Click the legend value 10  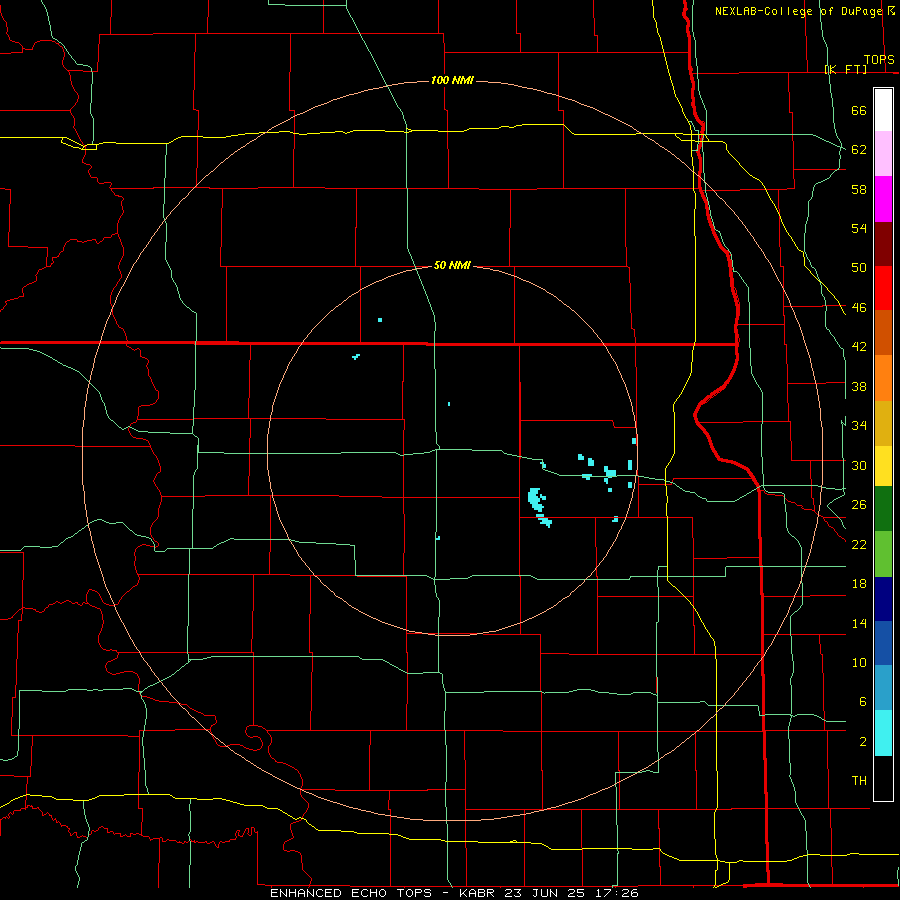pyautogui.click(x=859, y=662)
